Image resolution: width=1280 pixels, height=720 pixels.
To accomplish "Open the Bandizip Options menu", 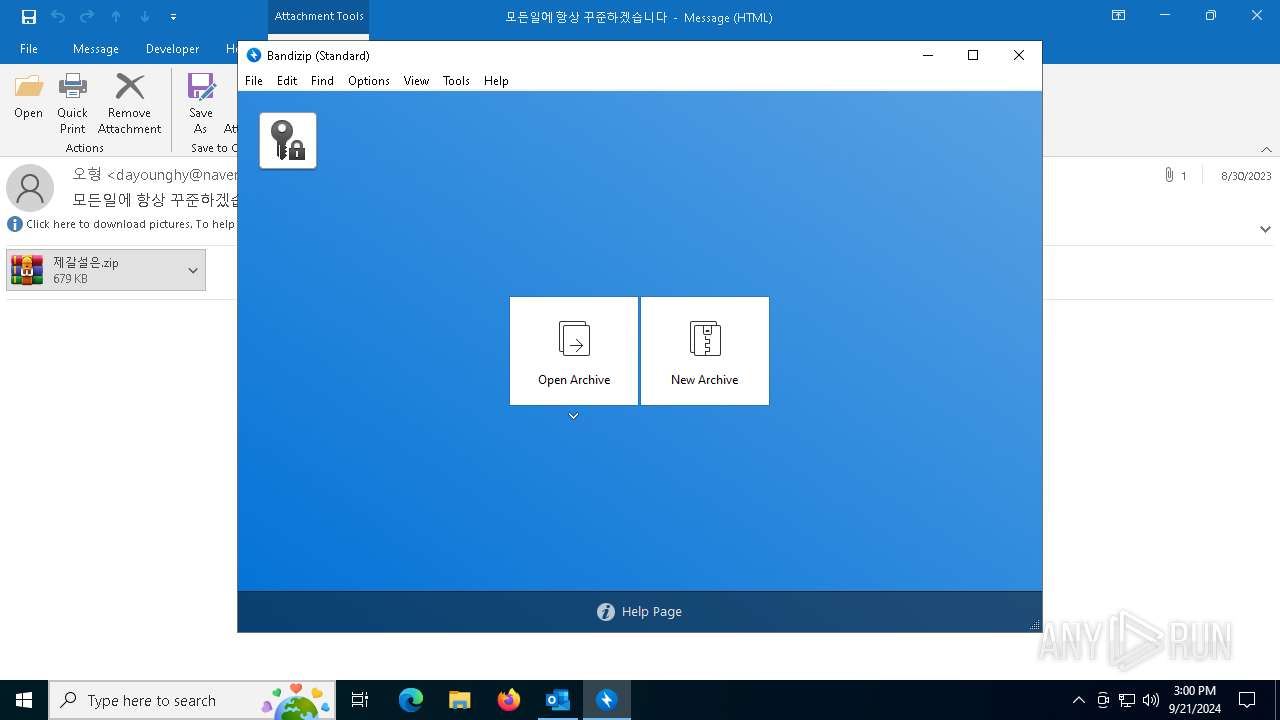I will click(x=369, y=81).
